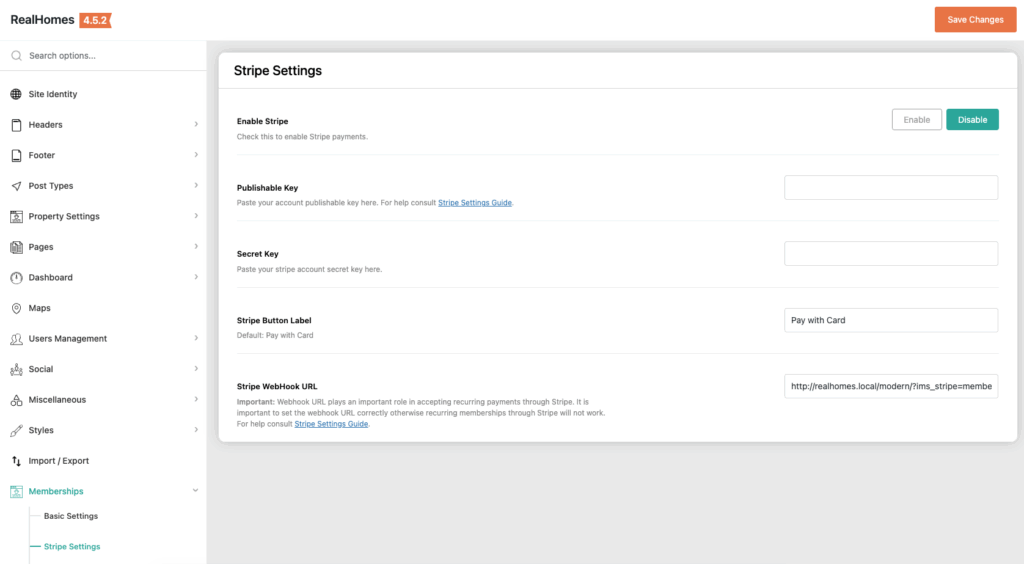Screen dimensions: 1024x564
Task: Click the Secret Key input field
Action: [x=890, y=254]
